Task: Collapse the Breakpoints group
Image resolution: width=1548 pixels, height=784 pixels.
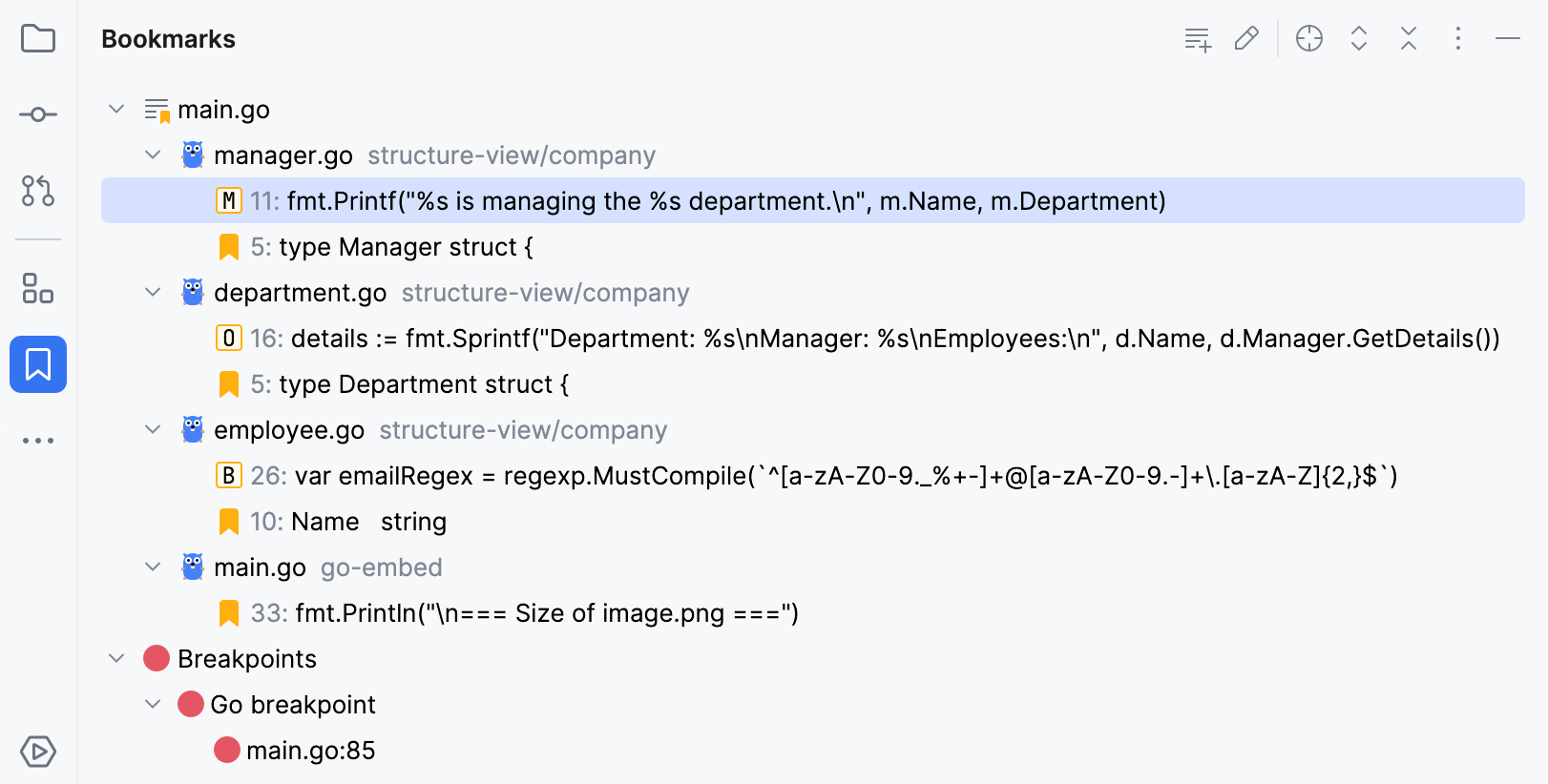Action: tap(116, 658)
